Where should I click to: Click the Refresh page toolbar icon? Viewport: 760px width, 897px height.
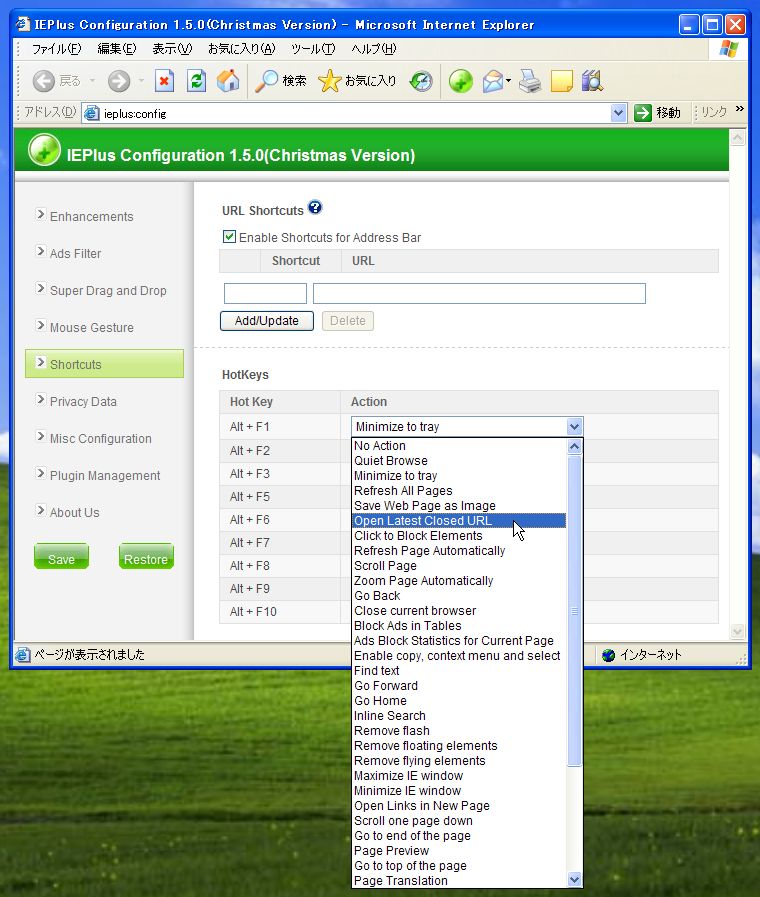[196, 81]
